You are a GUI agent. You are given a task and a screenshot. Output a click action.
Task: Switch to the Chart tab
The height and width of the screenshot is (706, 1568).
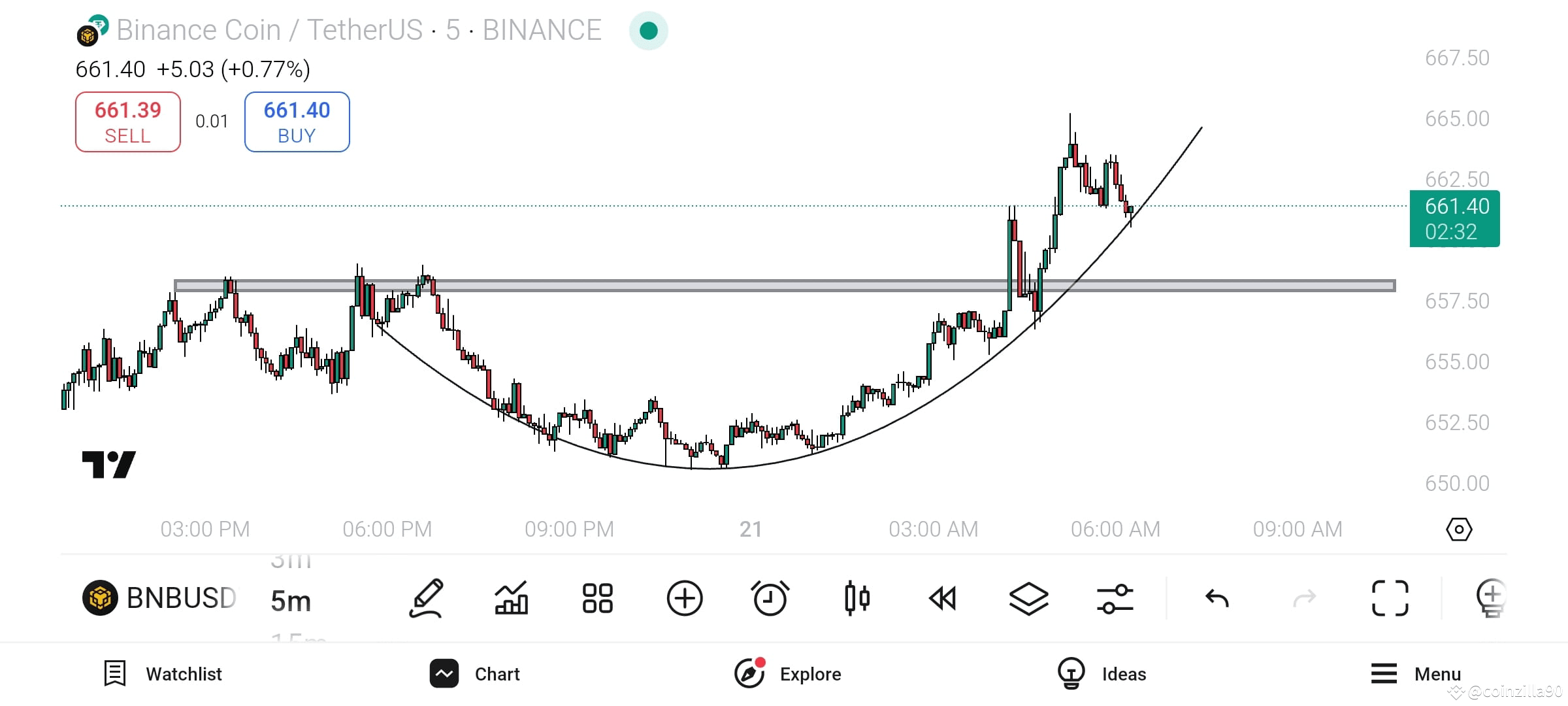tap(475, 674)
